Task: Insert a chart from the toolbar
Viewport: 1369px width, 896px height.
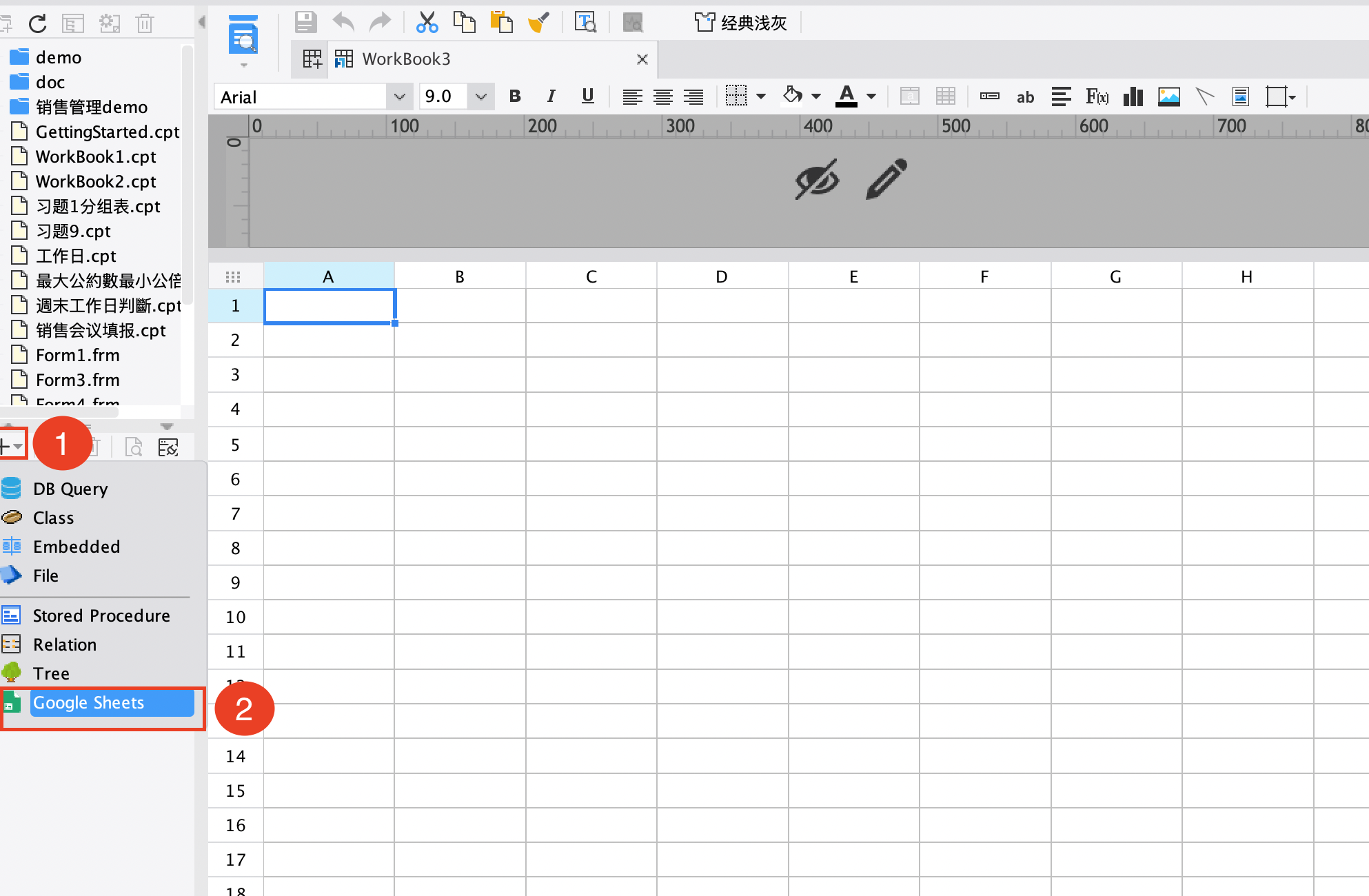Action: coord(1133,96)
